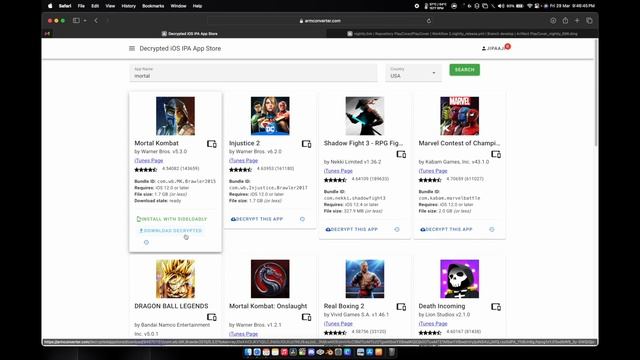Reload the page from the address bar
Viewport: 640px width, 360px height.
(x=429, y=20)
